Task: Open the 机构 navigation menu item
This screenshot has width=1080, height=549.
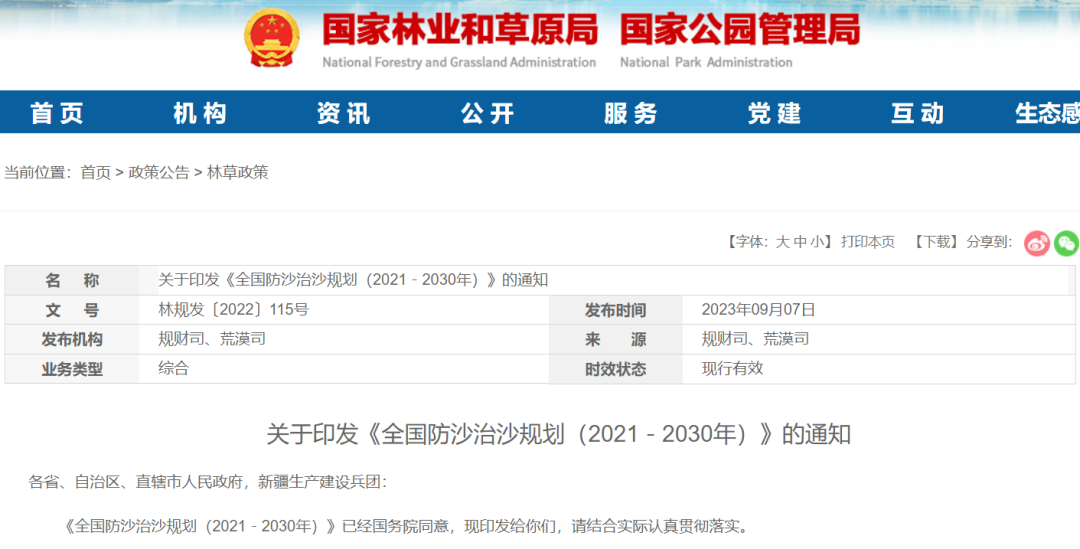Action: [x=200, y=113]
